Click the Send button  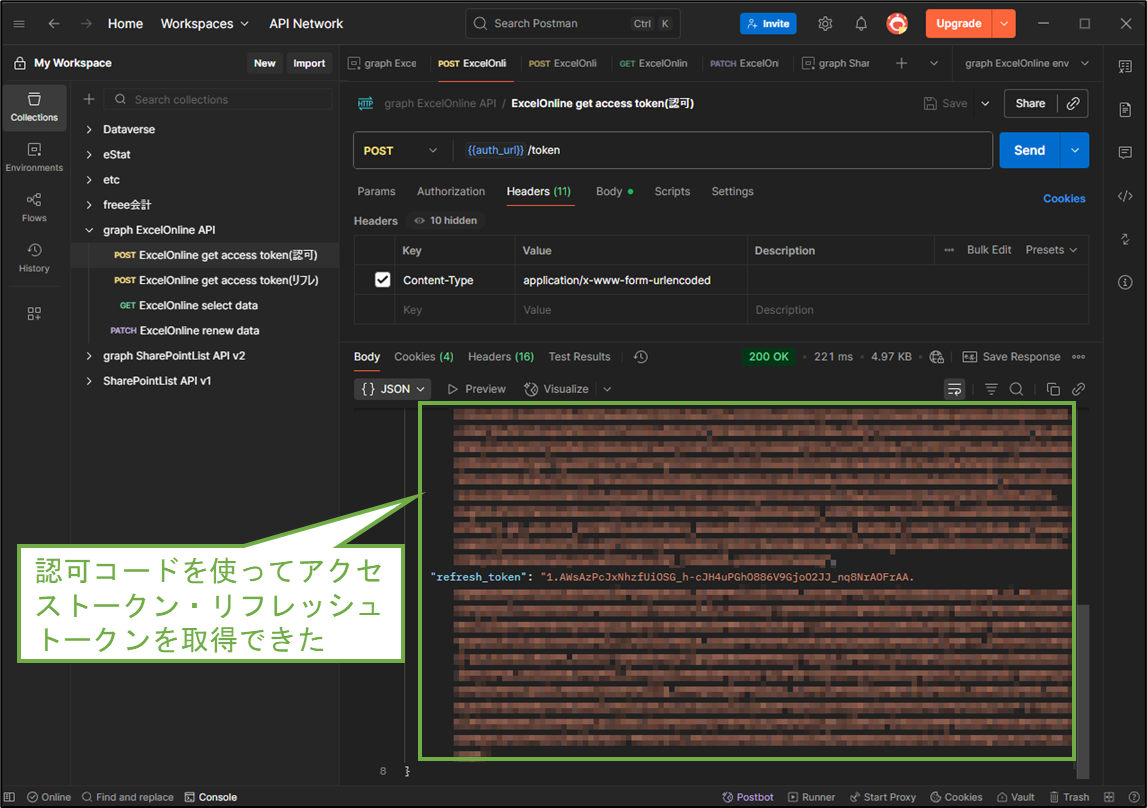(1029, 151)
